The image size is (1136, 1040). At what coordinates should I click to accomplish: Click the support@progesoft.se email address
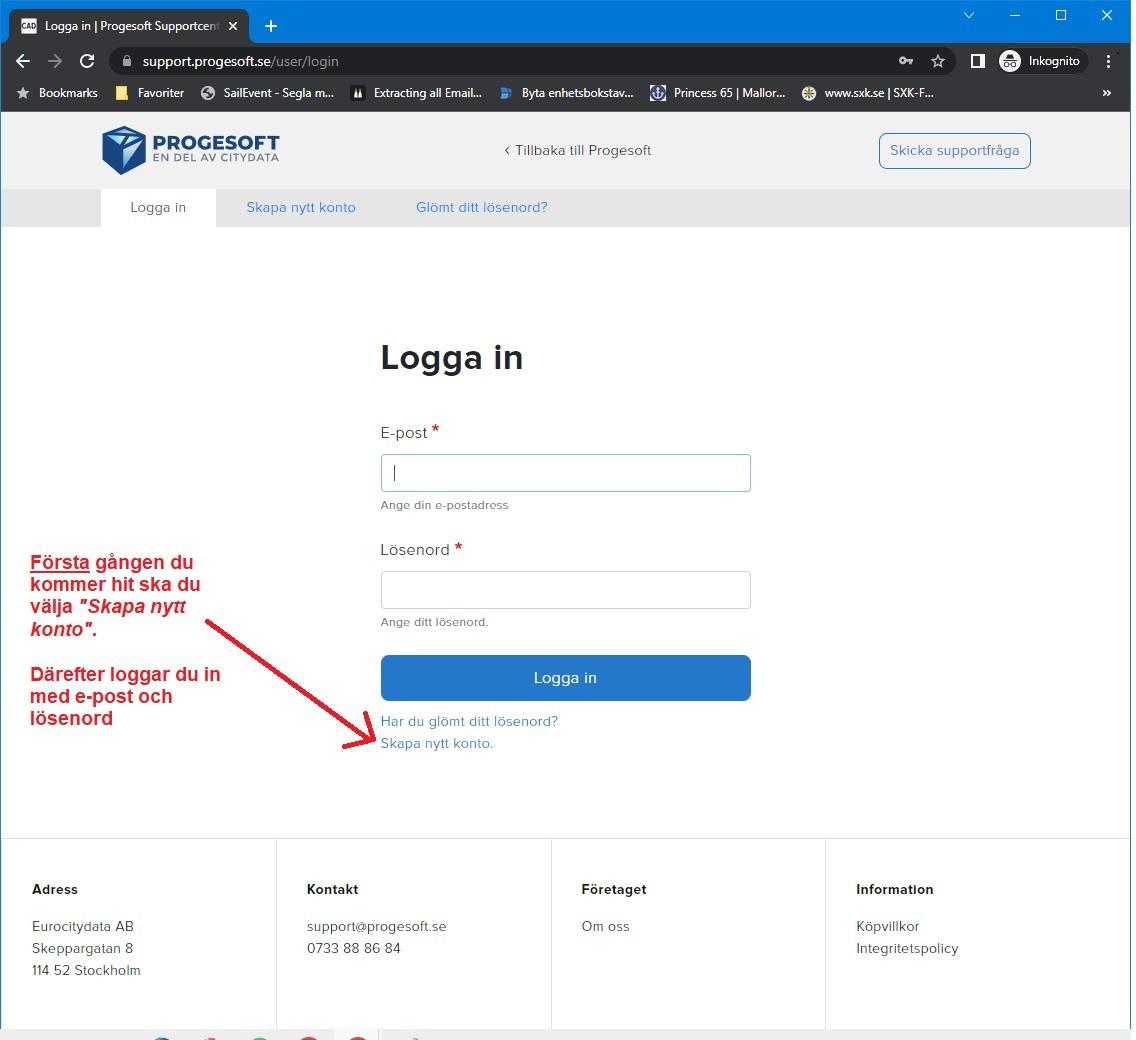click(x=376, y=927)
